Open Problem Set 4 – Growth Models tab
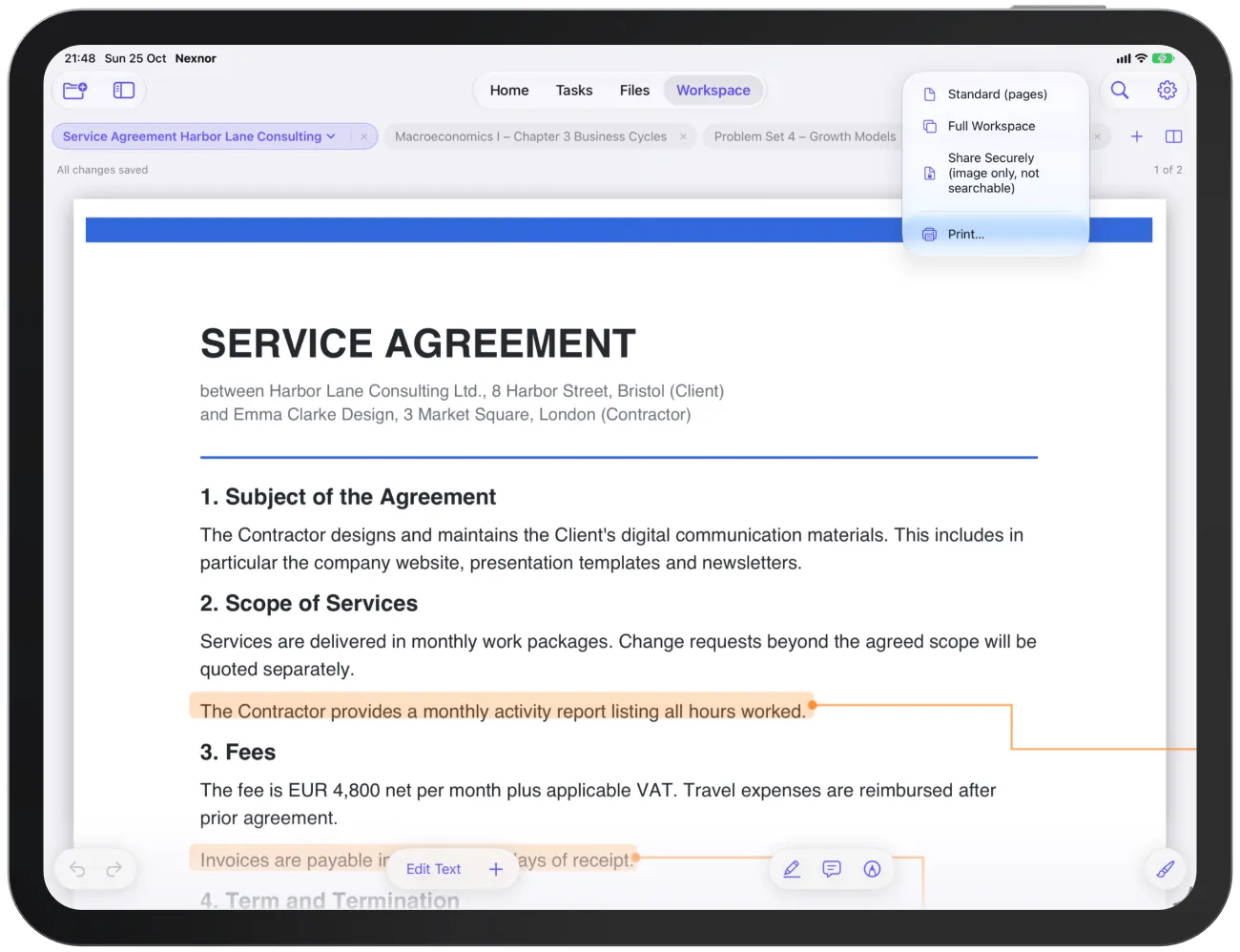The image size is (1240, 952). pyautogui.click(x=805, y=136)
